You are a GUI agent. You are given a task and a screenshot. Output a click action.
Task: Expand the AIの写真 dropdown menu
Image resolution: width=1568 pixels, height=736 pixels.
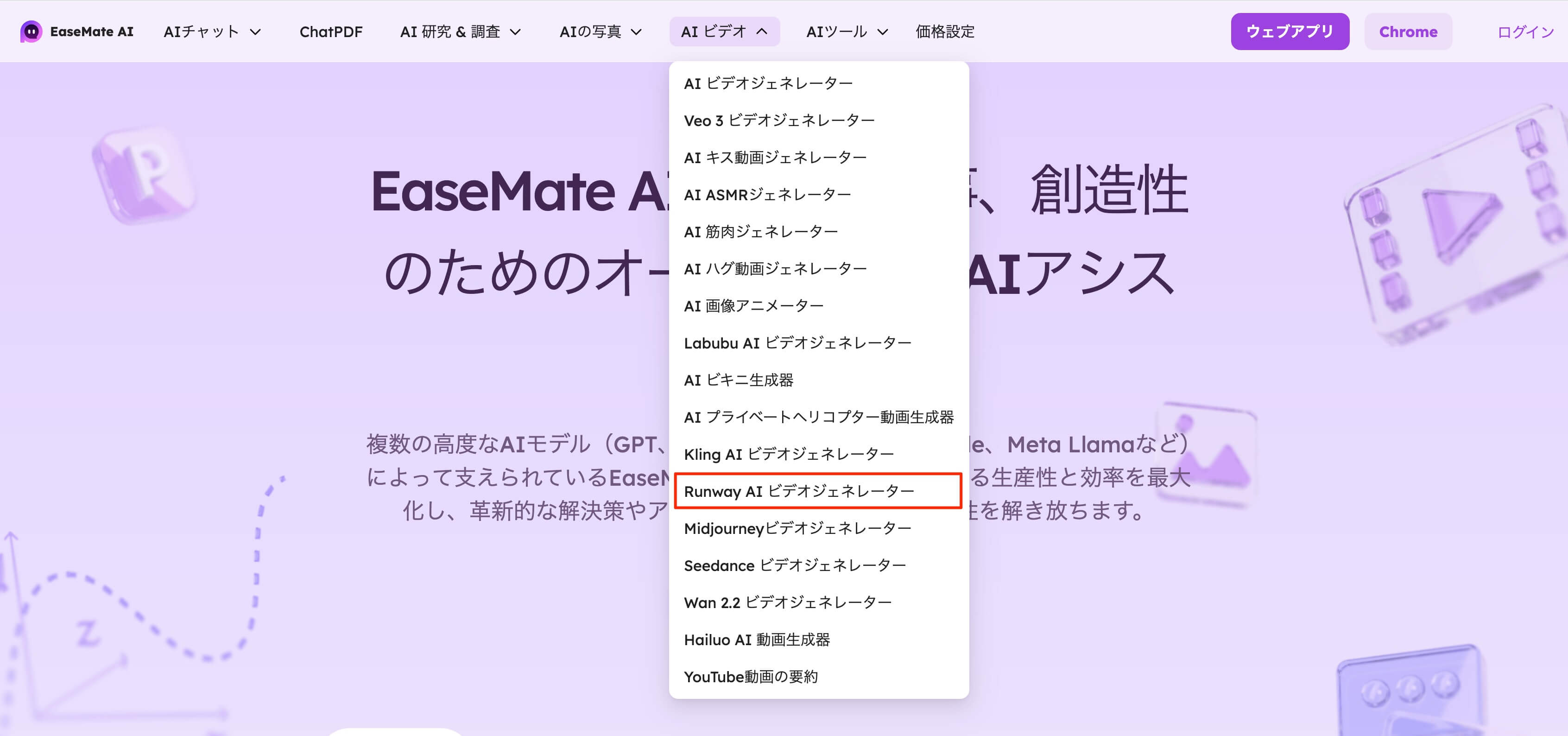click(600, 32)
